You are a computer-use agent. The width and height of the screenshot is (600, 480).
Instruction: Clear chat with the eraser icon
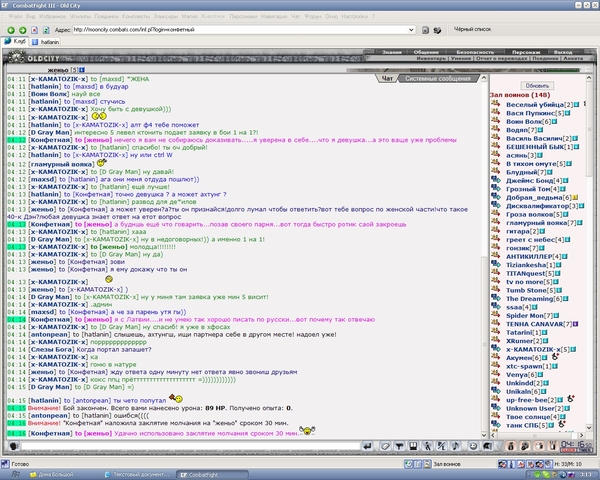tap(385, 446)
